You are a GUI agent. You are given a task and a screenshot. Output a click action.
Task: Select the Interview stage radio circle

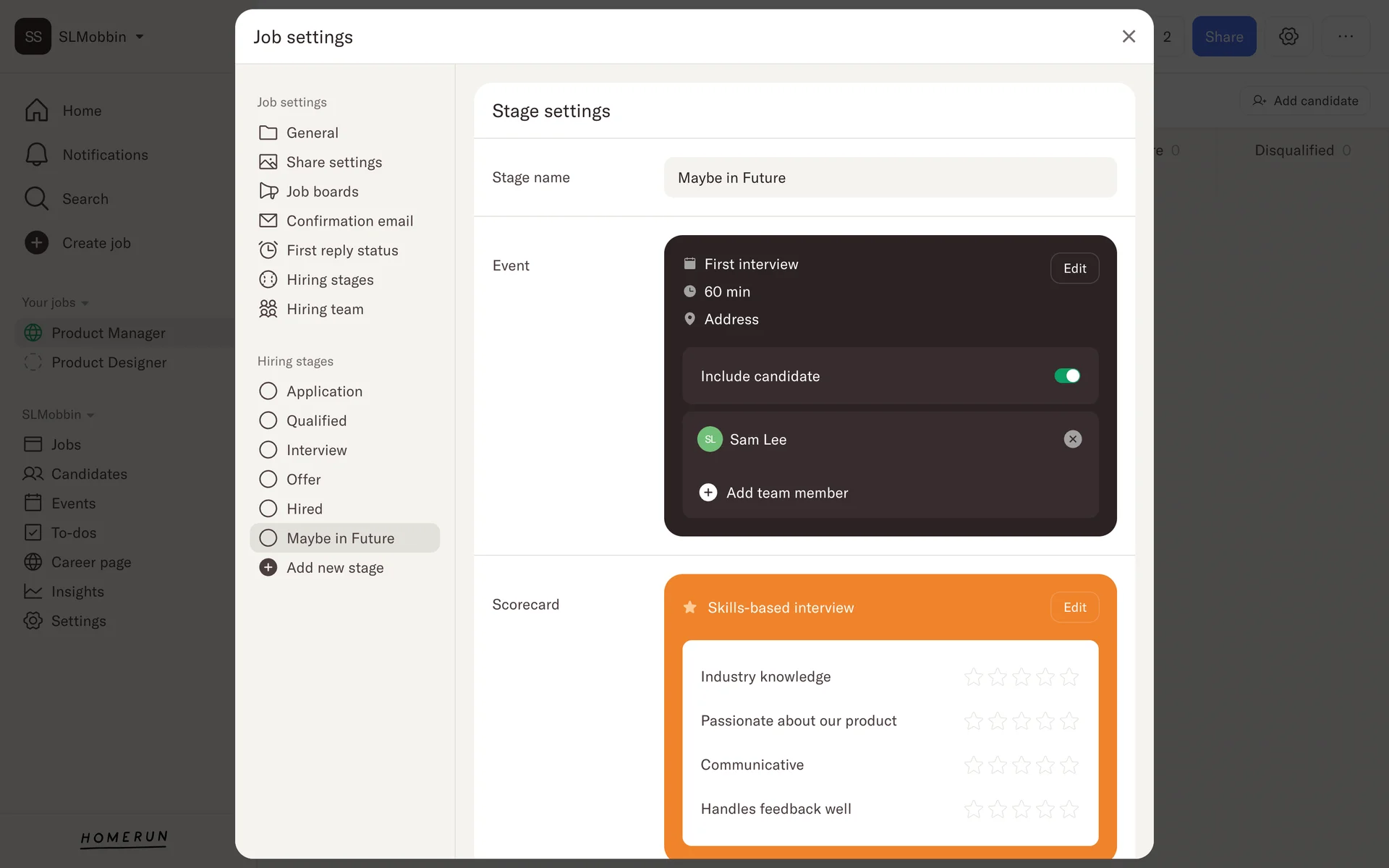tap(268, 450)
